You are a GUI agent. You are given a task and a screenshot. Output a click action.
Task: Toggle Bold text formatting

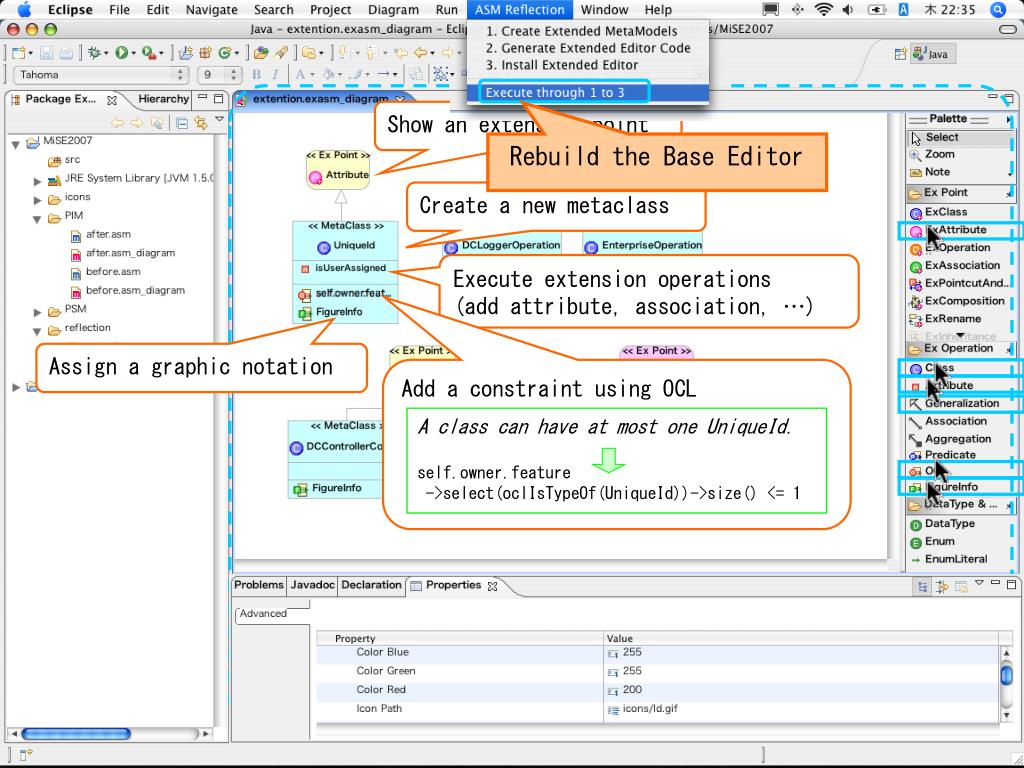pos(257,75)
